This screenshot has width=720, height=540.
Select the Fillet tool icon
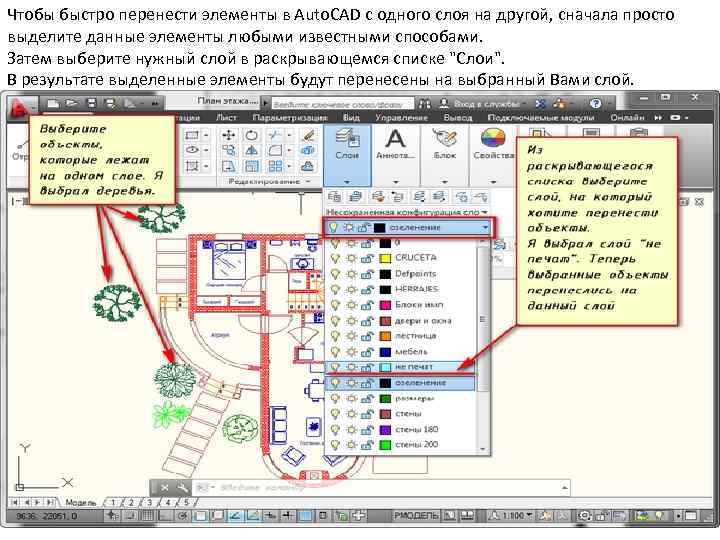point(276,151)
